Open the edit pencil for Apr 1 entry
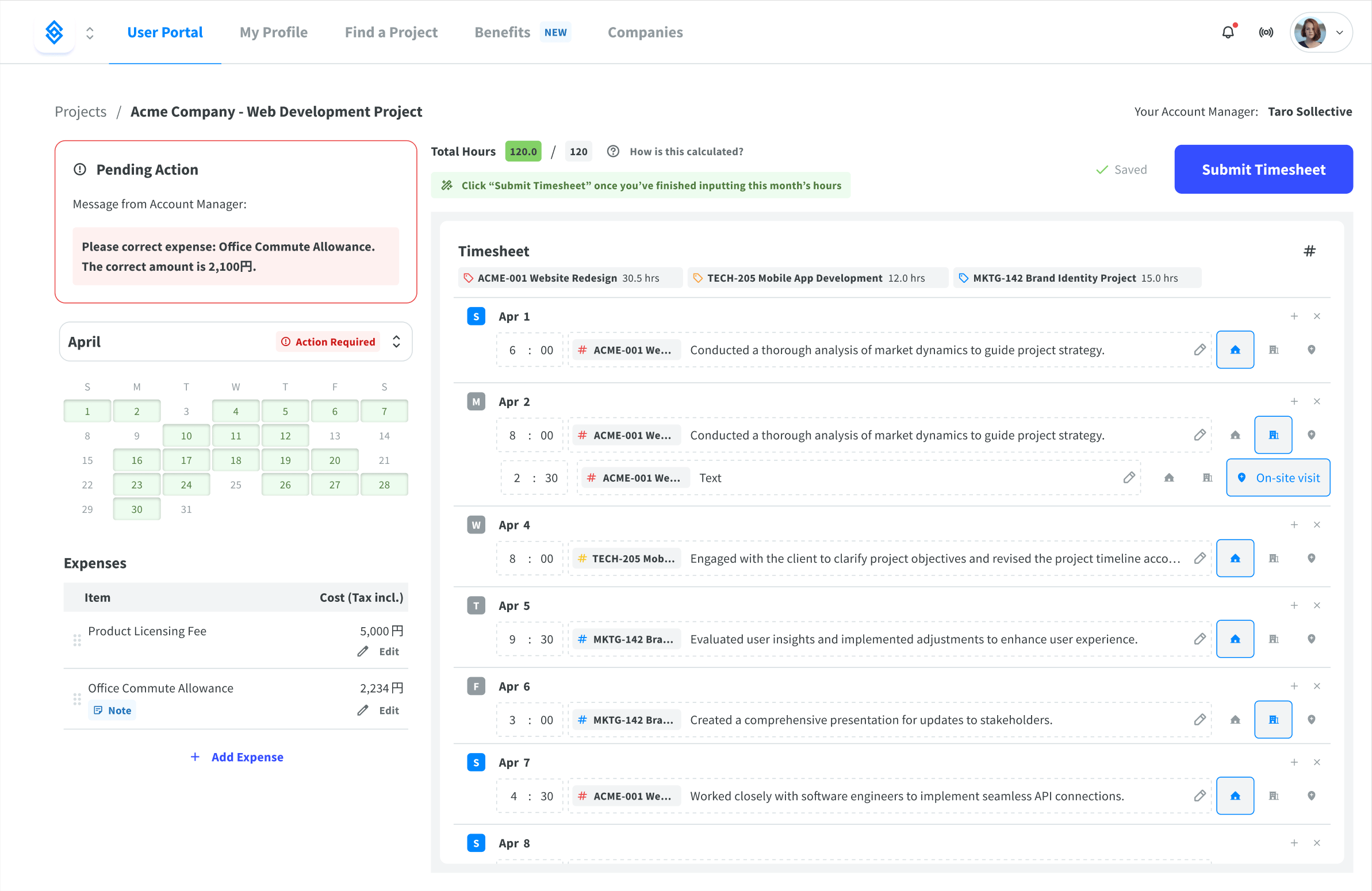Screen dimensions: 1372x891 1201,350
